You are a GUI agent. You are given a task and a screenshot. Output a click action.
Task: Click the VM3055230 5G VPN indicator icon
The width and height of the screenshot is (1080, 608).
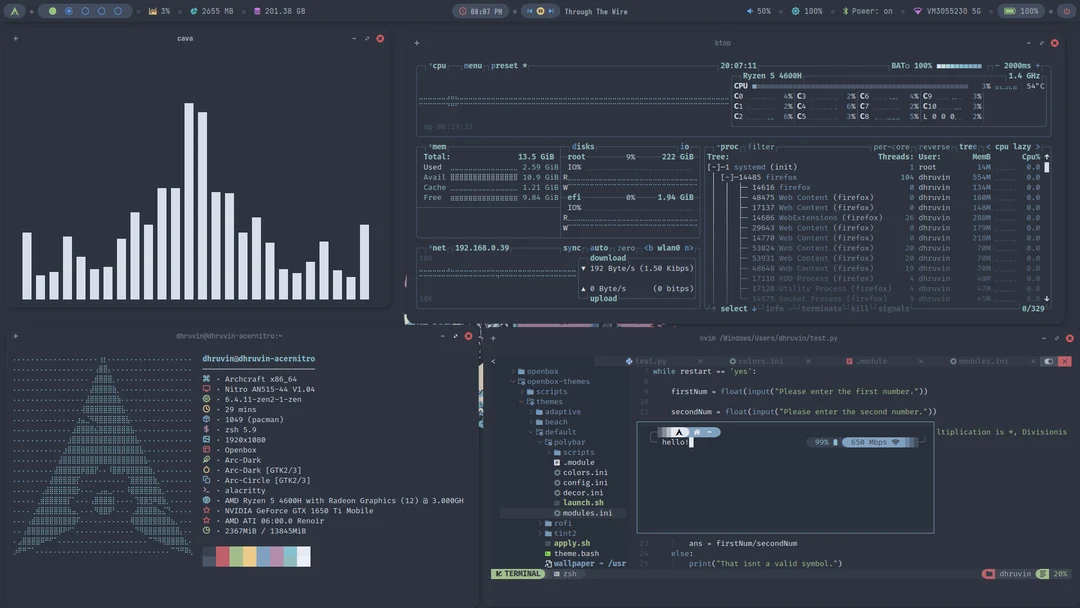pos(918,11)
